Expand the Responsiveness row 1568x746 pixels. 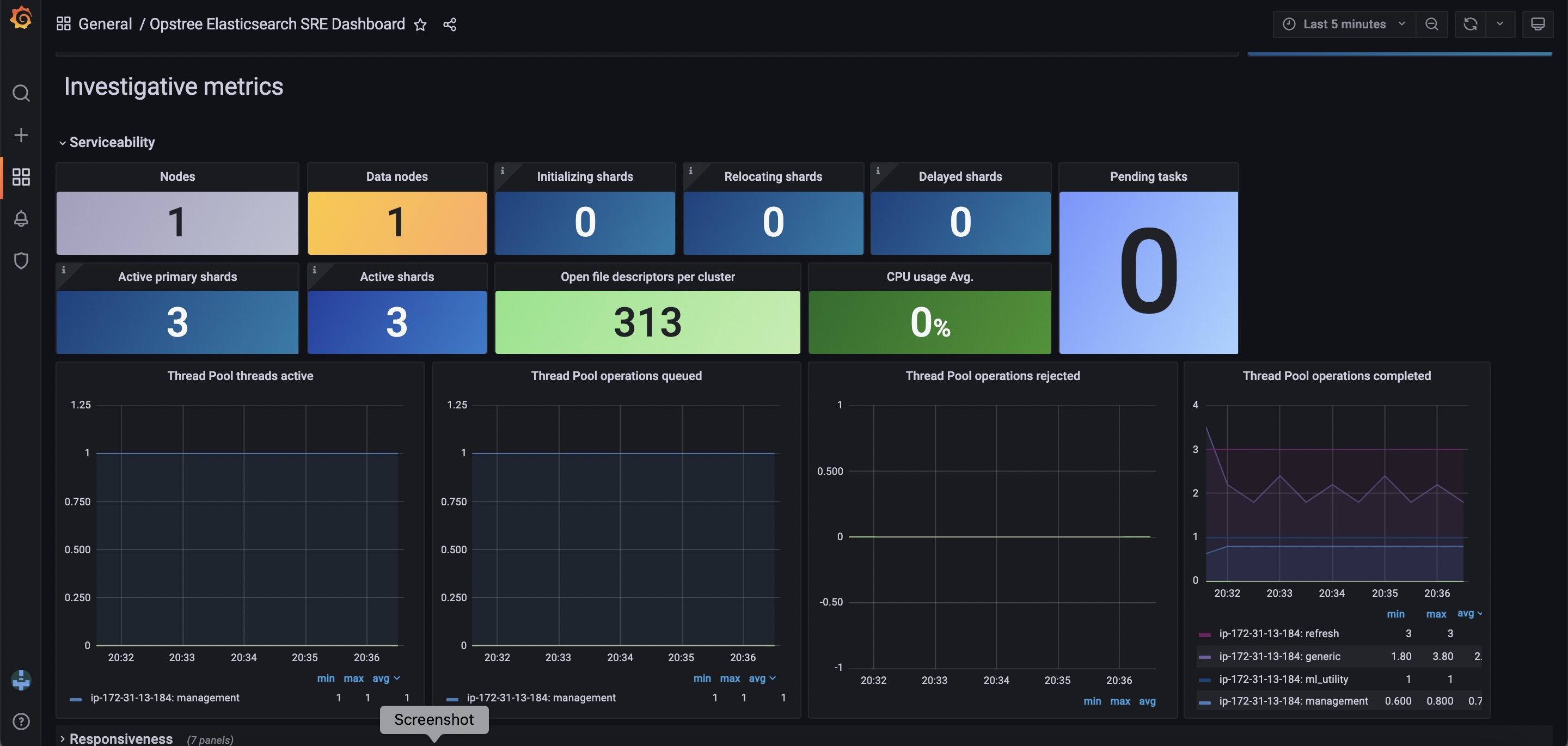[120, 738]
